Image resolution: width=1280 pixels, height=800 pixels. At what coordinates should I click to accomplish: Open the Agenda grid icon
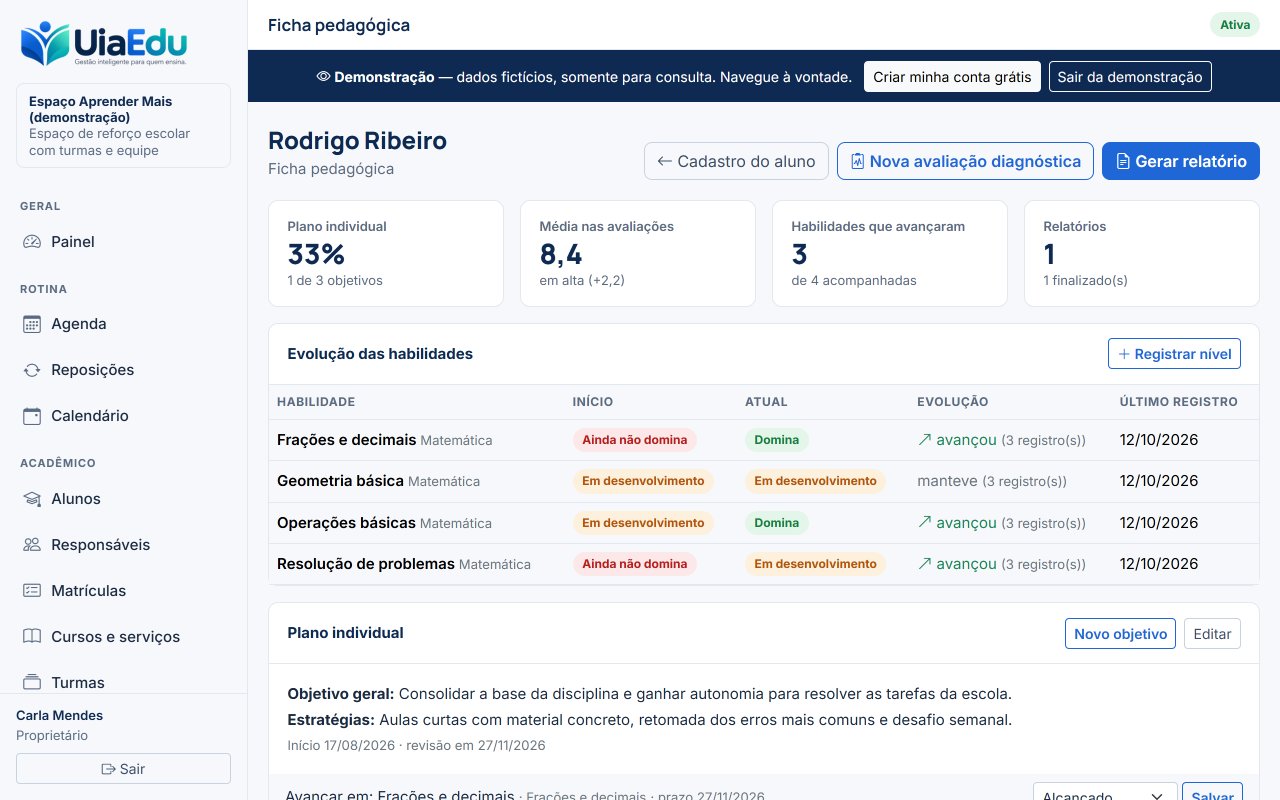coord(32,324)
